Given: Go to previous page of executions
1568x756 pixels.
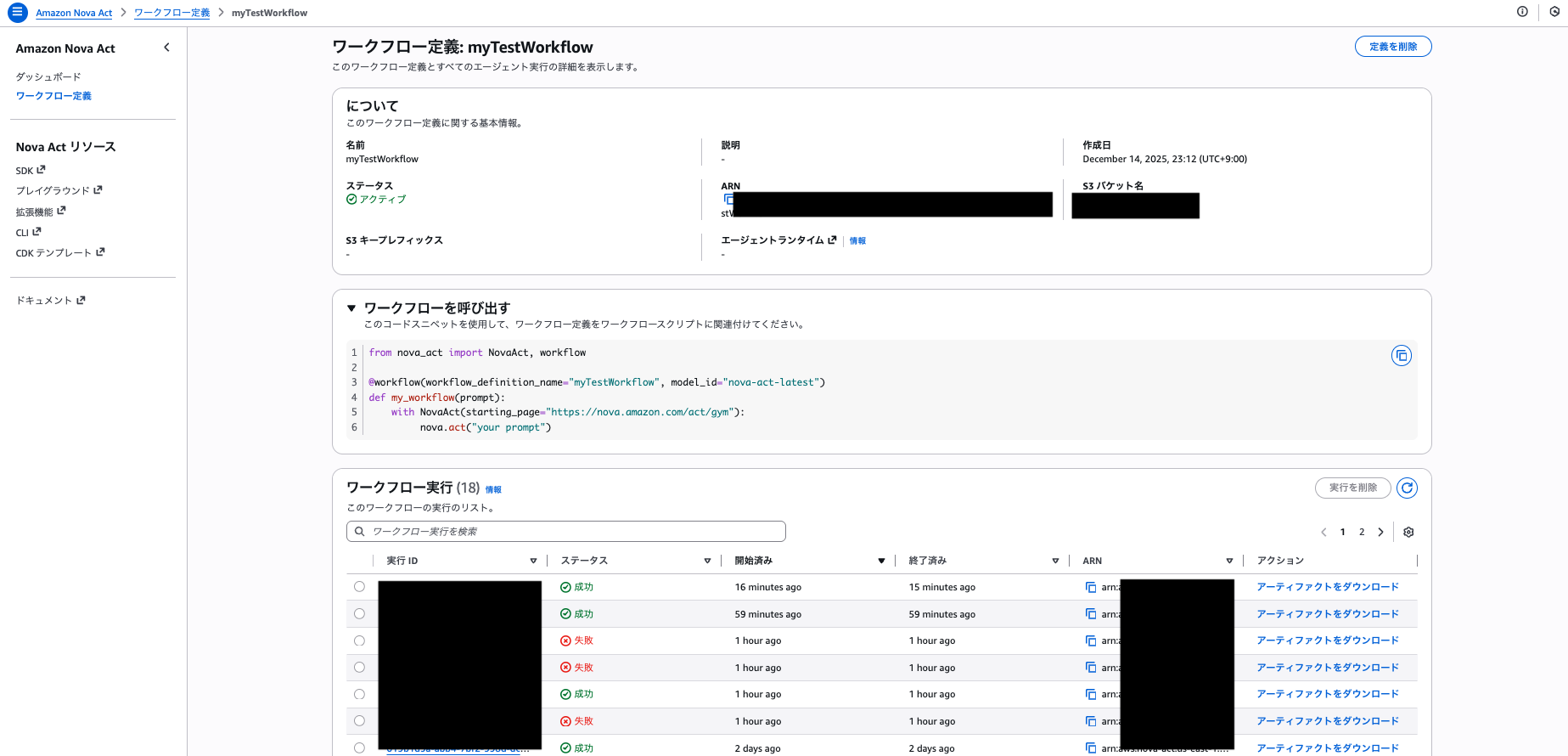Looking at the screenshot, I should click(1324, 532).
